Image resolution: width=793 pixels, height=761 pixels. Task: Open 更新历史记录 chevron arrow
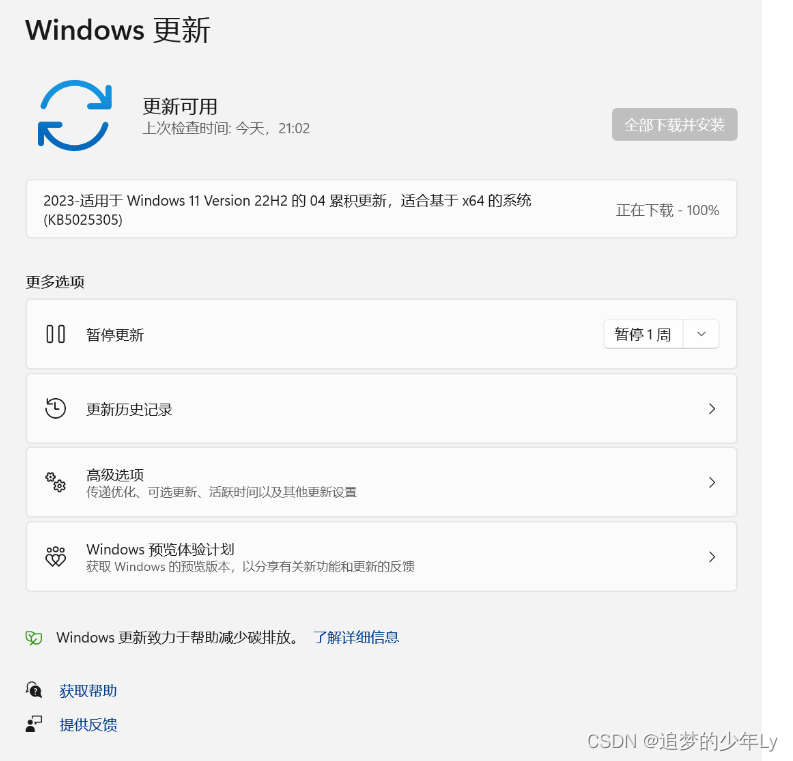tap(712, 409)
